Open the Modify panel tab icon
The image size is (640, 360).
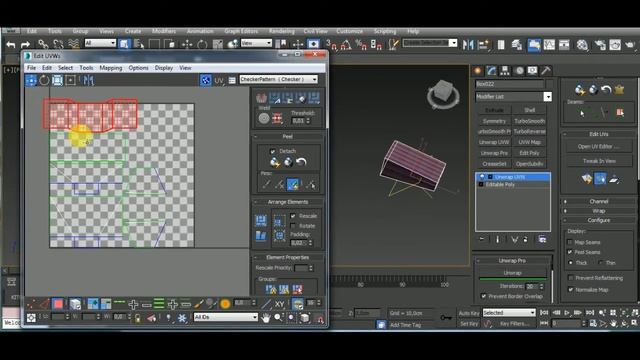click(x=491, y=71)
